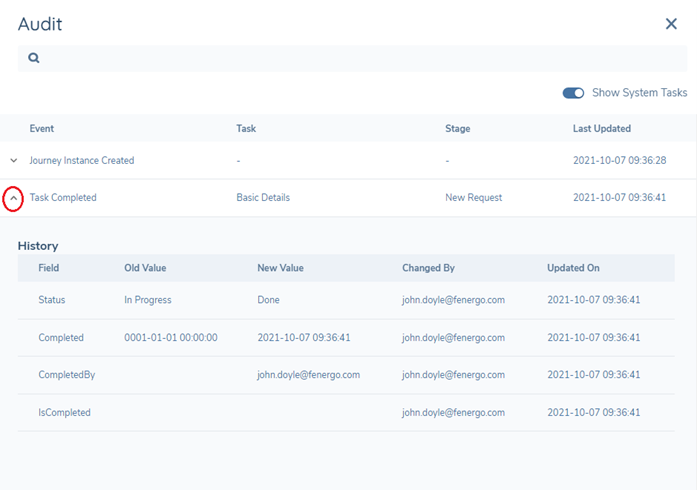Select the Journey Instance Created event text
The height and width of the screenshot is (490, 697).
pos(82,160)
